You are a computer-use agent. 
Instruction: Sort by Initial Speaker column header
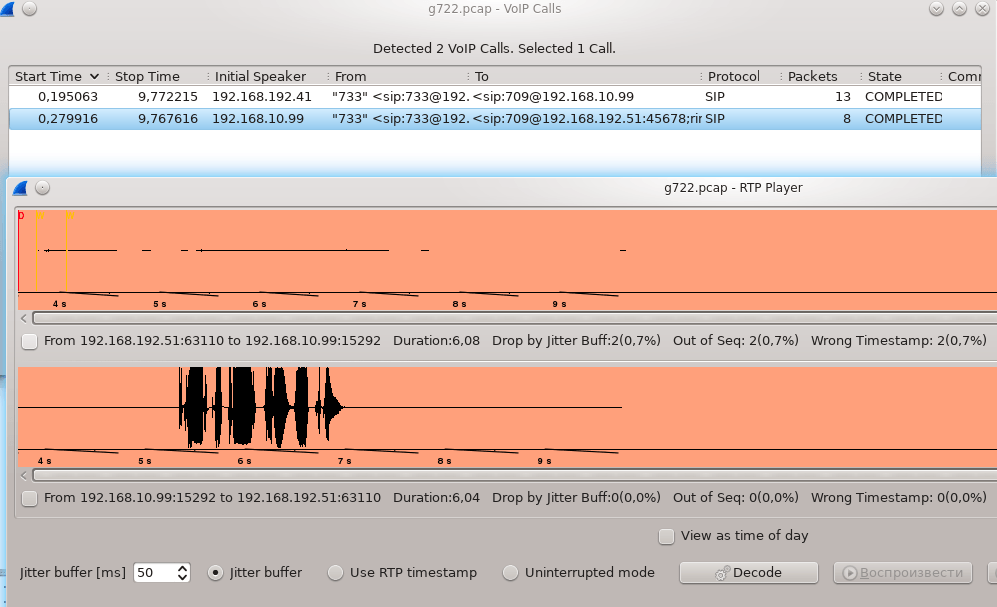point(267,76)
